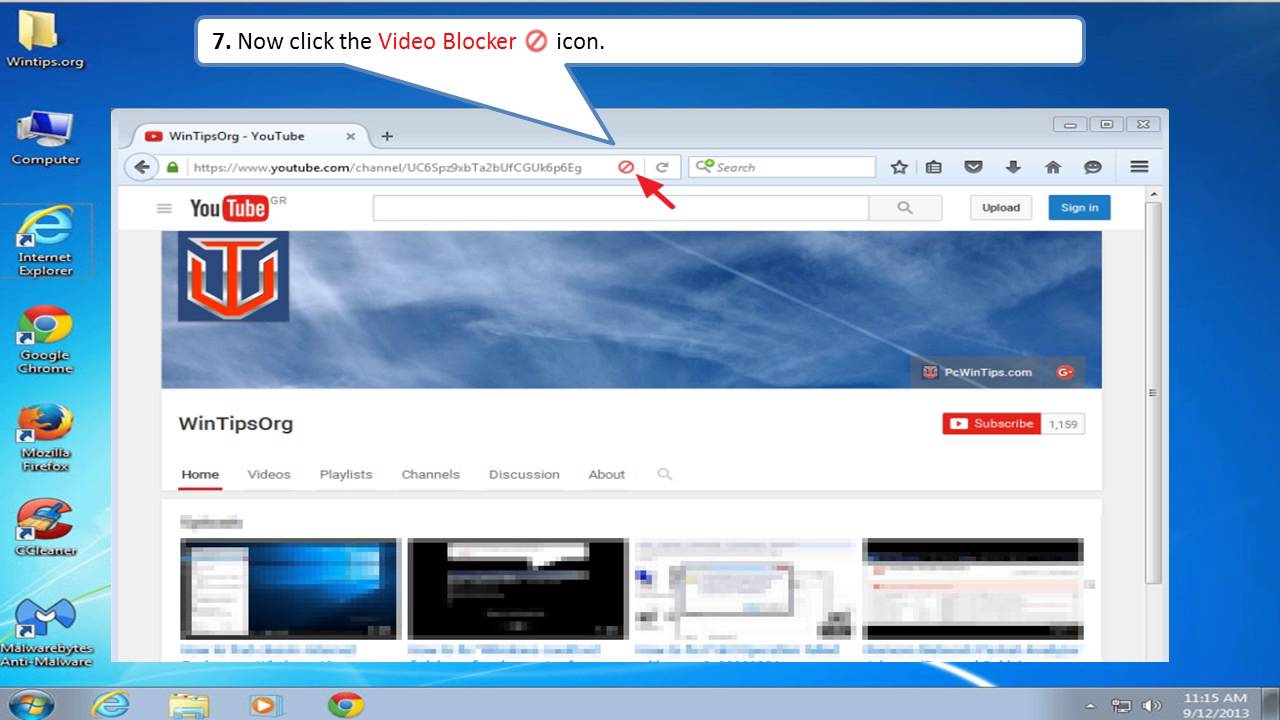
Task: Go back with the Firefox back arrow
Action: 141,167
